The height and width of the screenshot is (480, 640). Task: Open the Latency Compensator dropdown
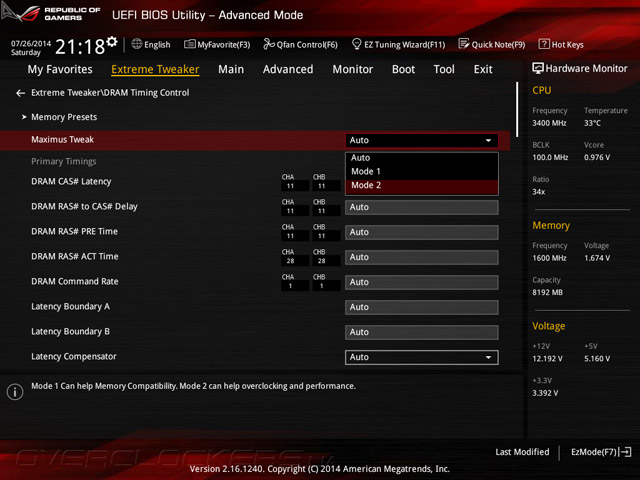[422, 358]
